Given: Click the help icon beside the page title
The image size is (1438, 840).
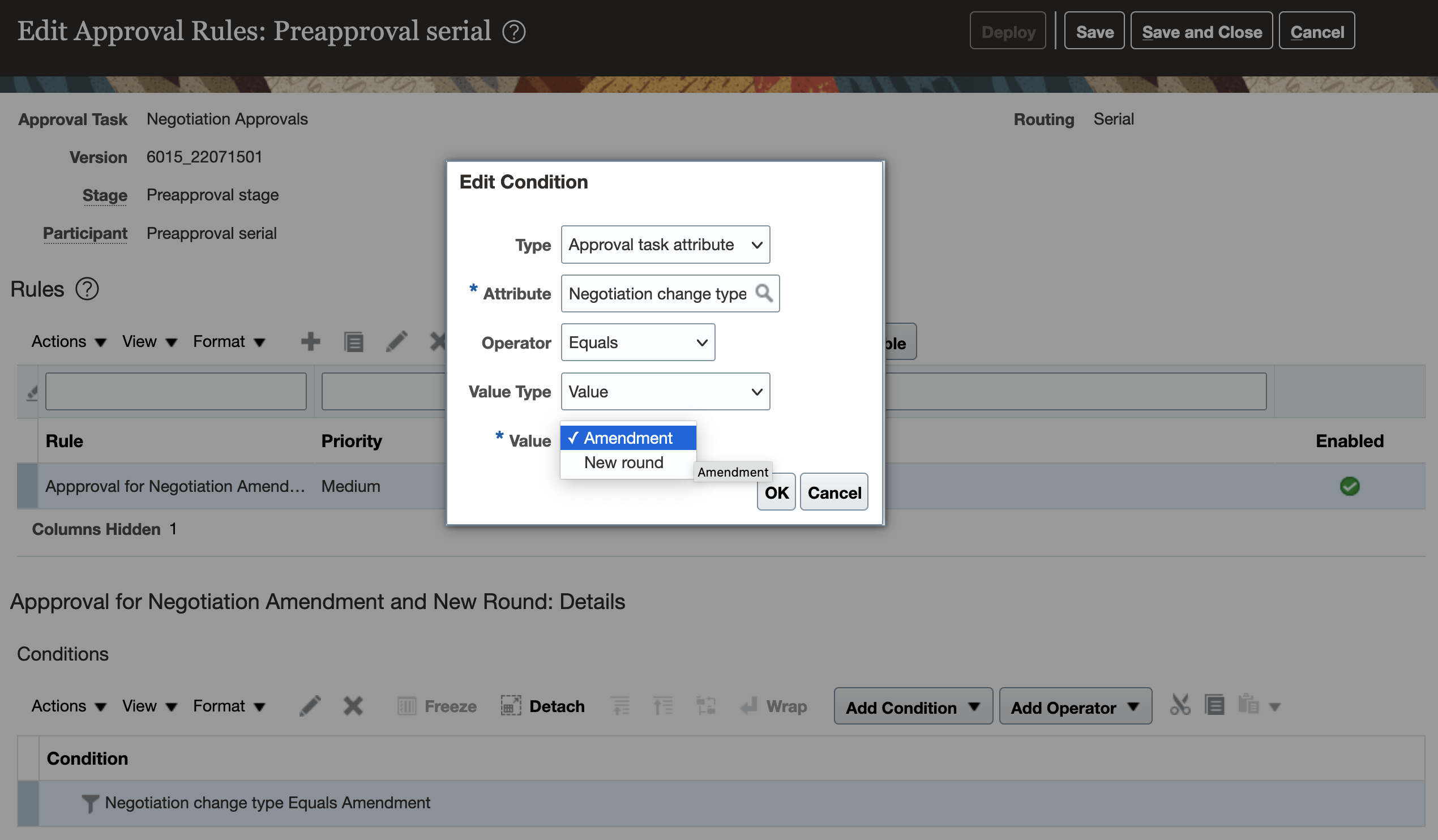Looking at the screenshot, I should coord(513,32).
